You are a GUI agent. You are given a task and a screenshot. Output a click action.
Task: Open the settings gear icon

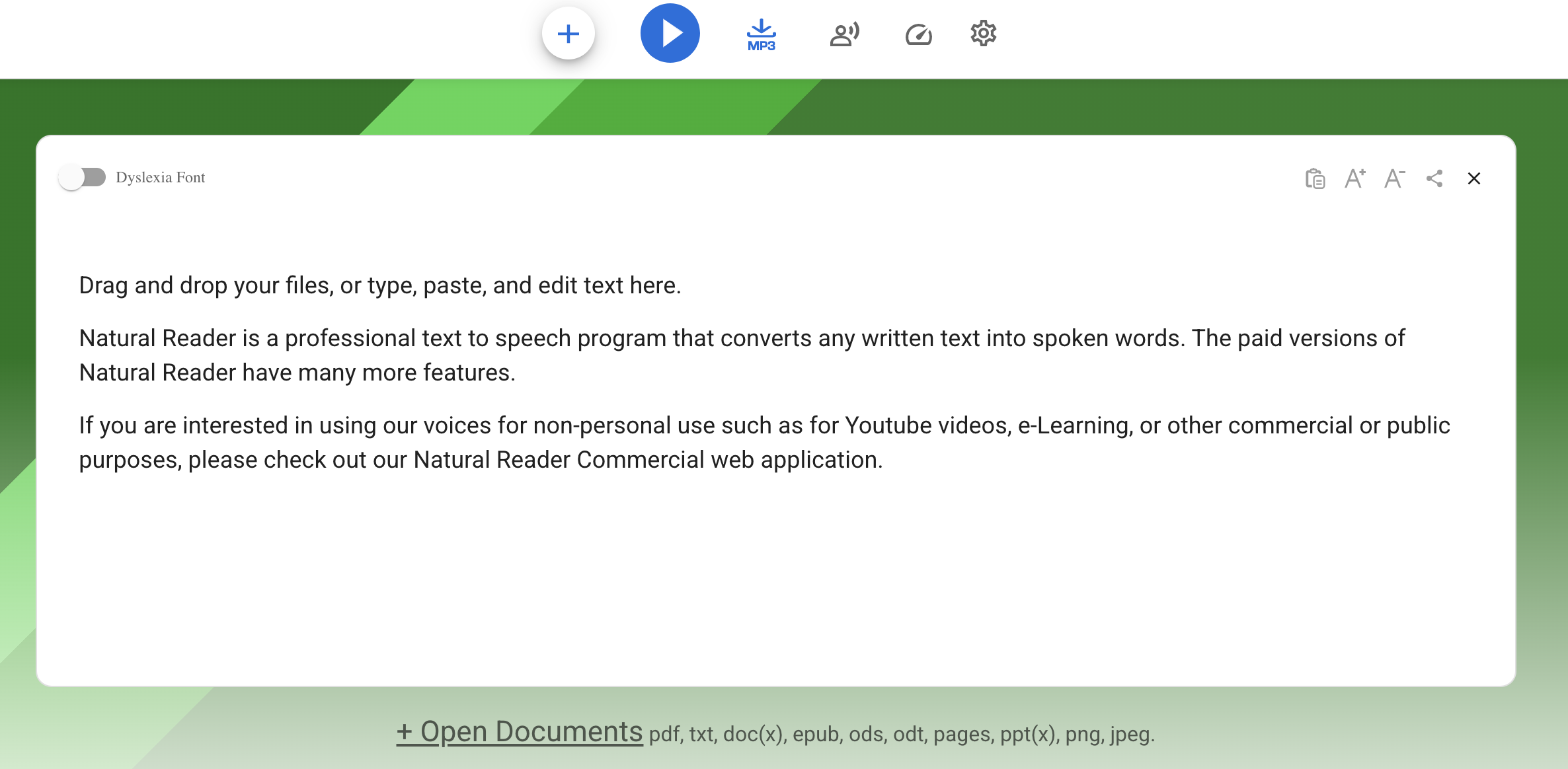pos(982,33)
